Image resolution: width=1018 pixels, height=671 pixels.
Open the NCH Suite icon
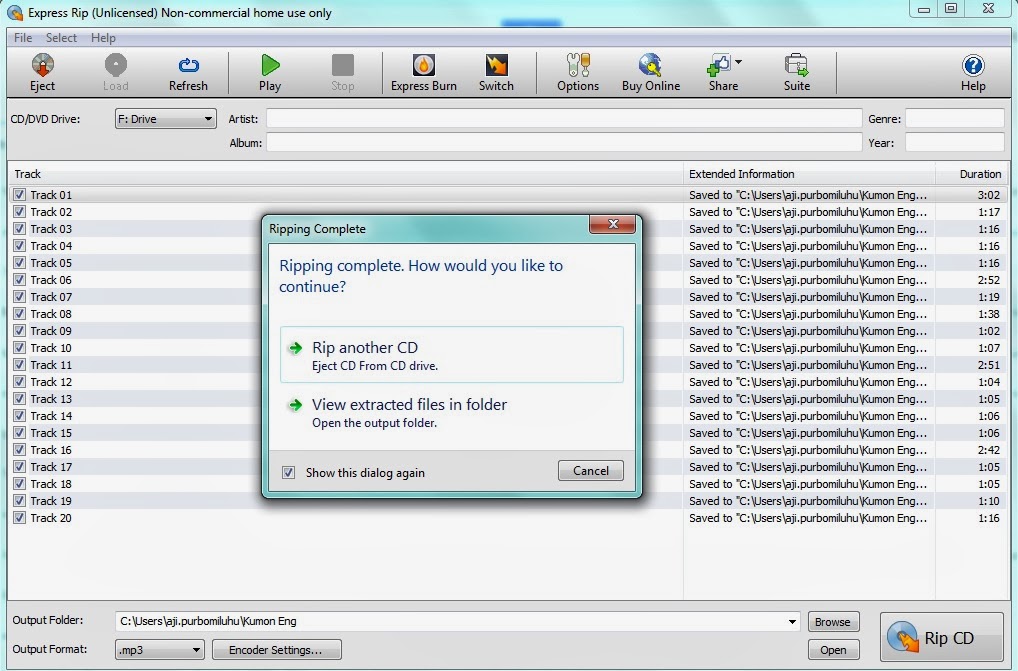coord(797,66)
